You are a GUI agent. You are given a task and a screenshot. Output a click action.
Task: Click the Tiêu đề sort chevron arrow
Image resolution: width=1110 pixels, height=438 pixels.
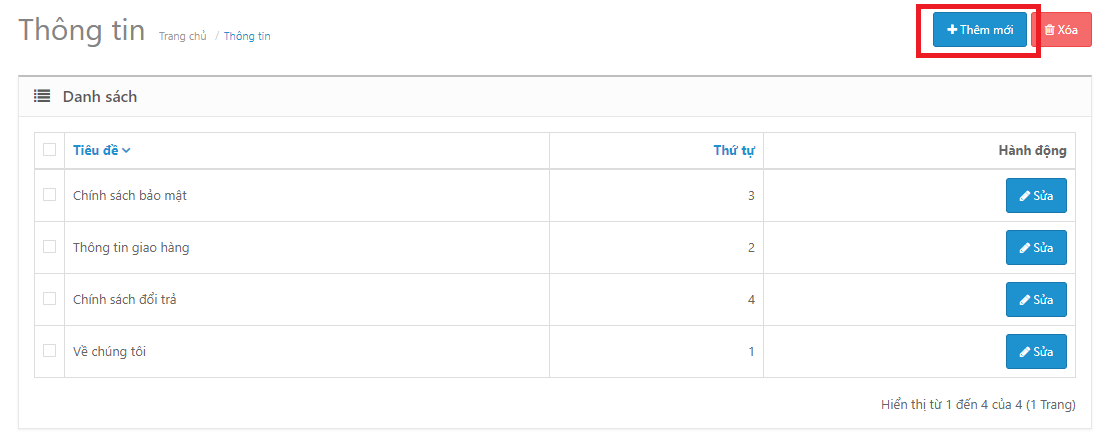tap(126, 151)
